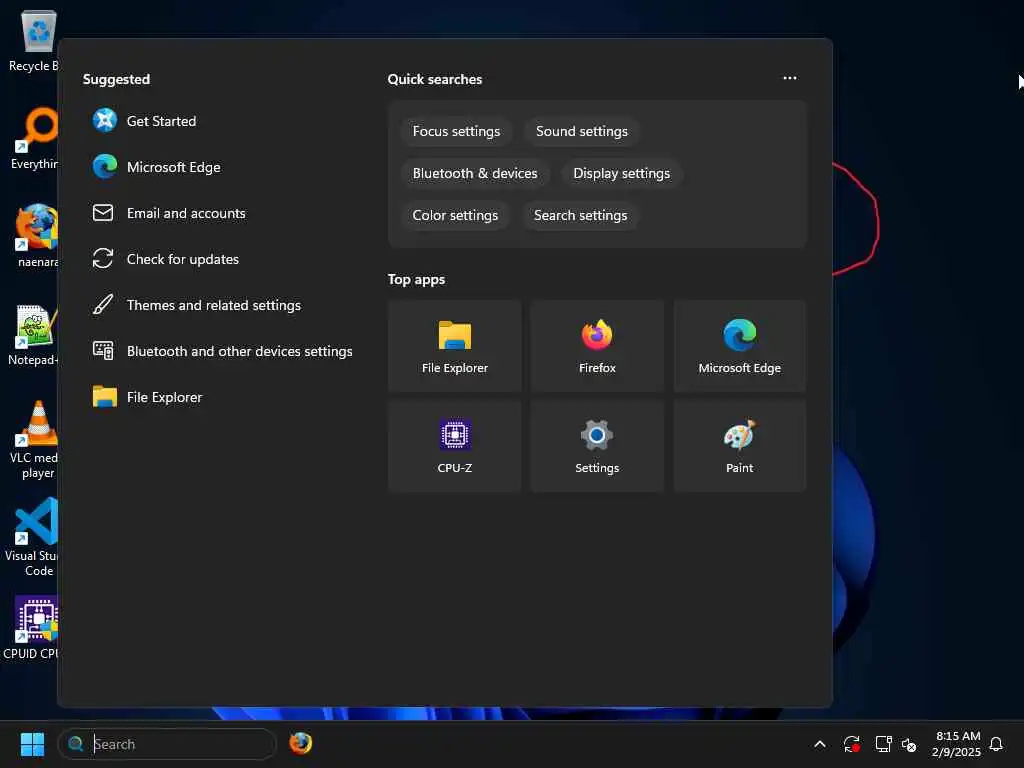The height and width of the screenshot is (768, 1024).
Task: Click the Firefox icon on the taskbar
Action: click(x=300, y=743)
